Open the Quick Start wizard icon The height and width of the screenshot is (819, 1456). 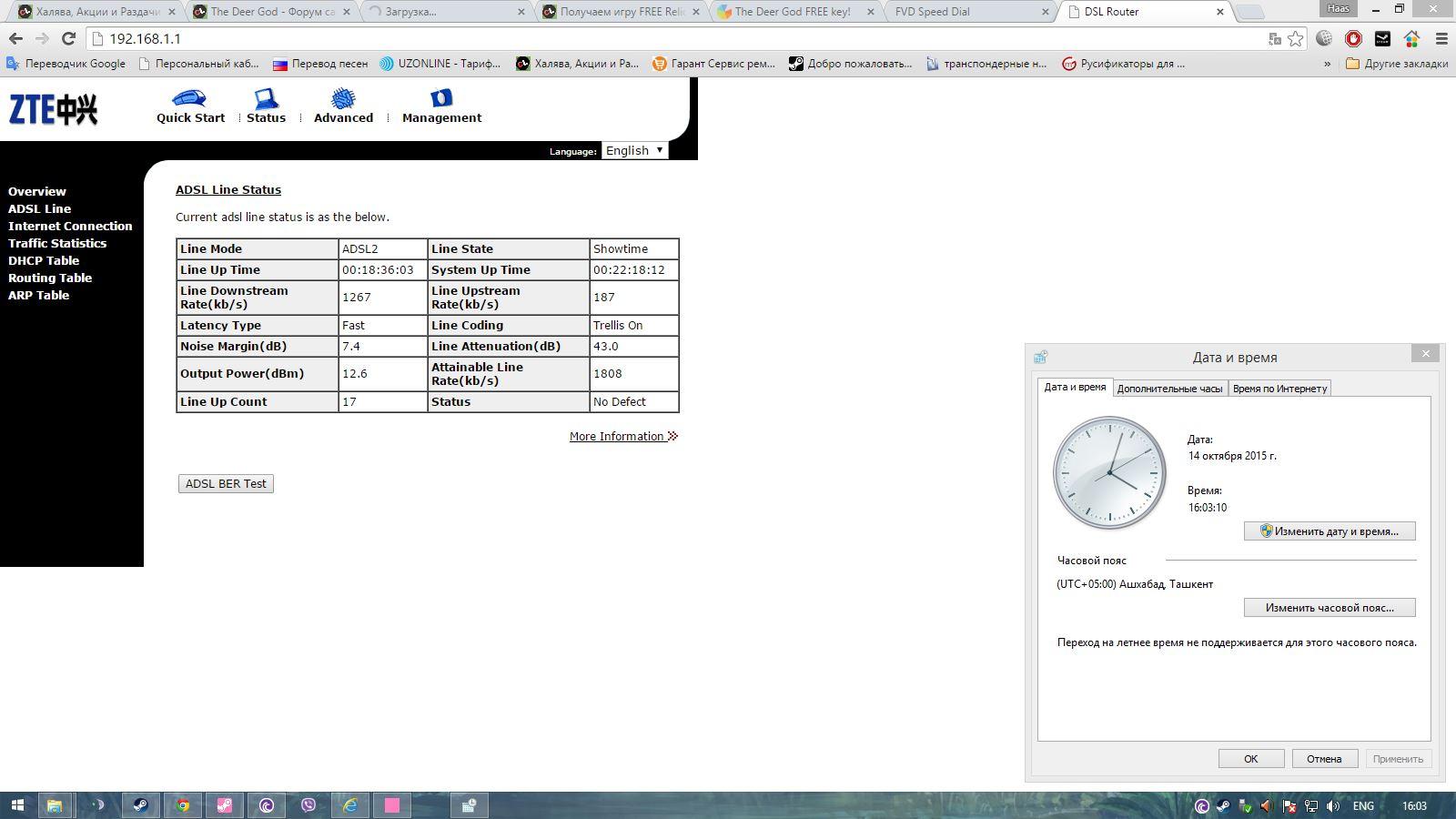tap(188, 98)
